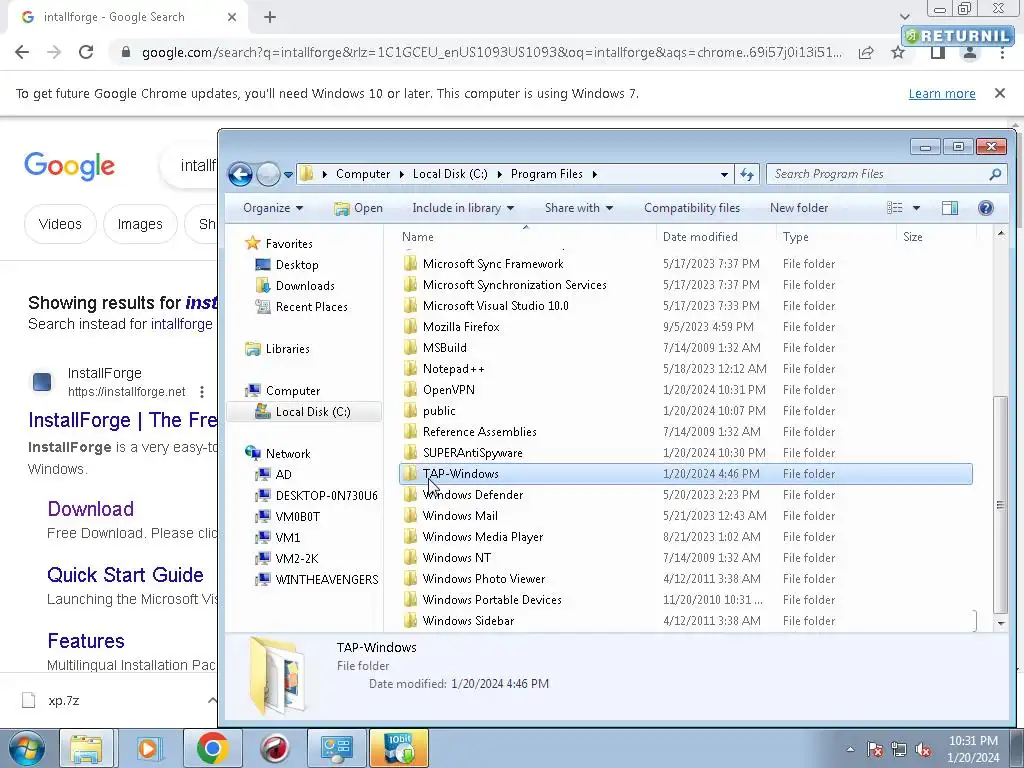
Task: Open Include in library dropdown
Action: [x=463, y=208]
